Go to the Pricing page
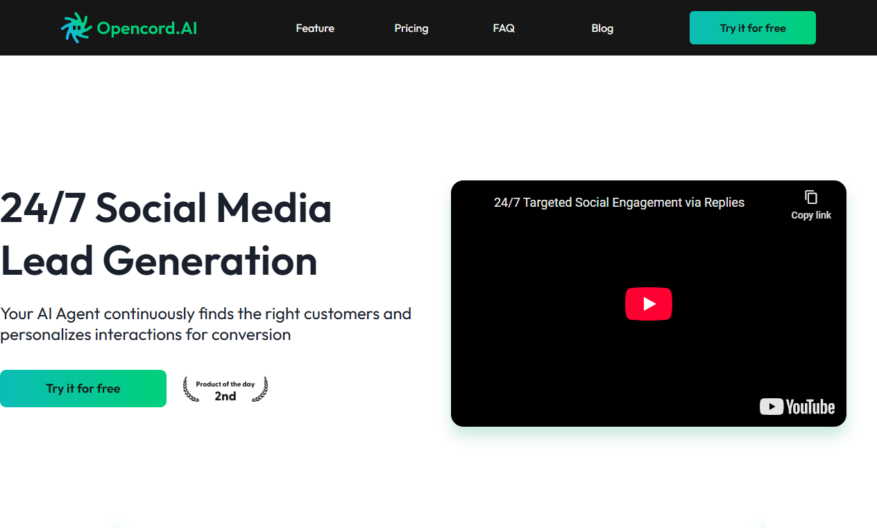 coord(411,29)
